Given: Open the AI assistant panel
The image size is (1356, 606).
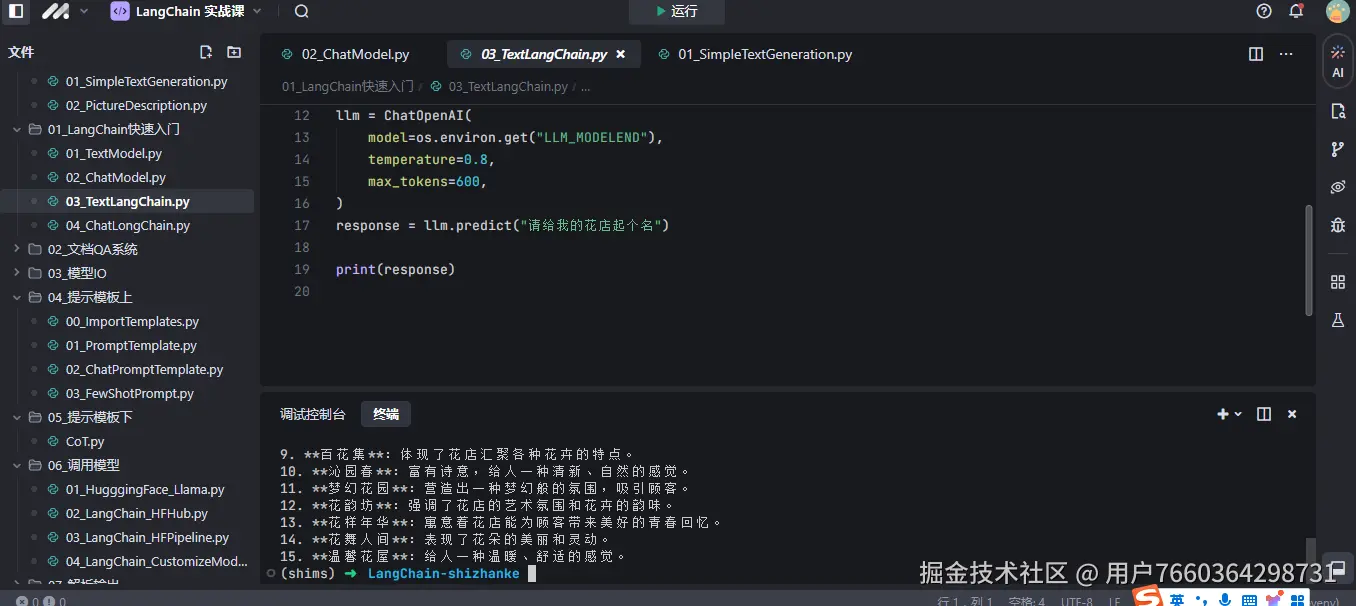Looking at the screenshot, I should [1337, 60].
